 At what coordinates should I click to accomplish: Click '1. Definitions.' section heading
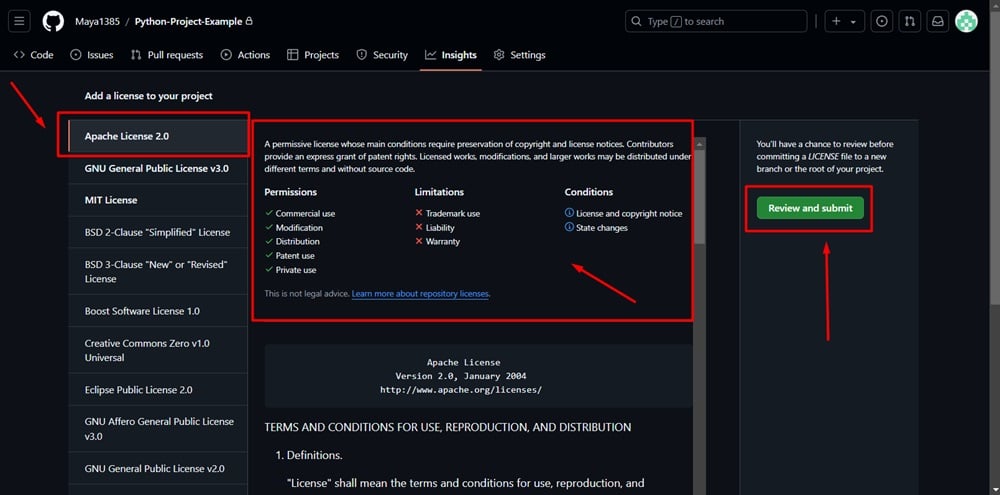click(x=309, y=455)
